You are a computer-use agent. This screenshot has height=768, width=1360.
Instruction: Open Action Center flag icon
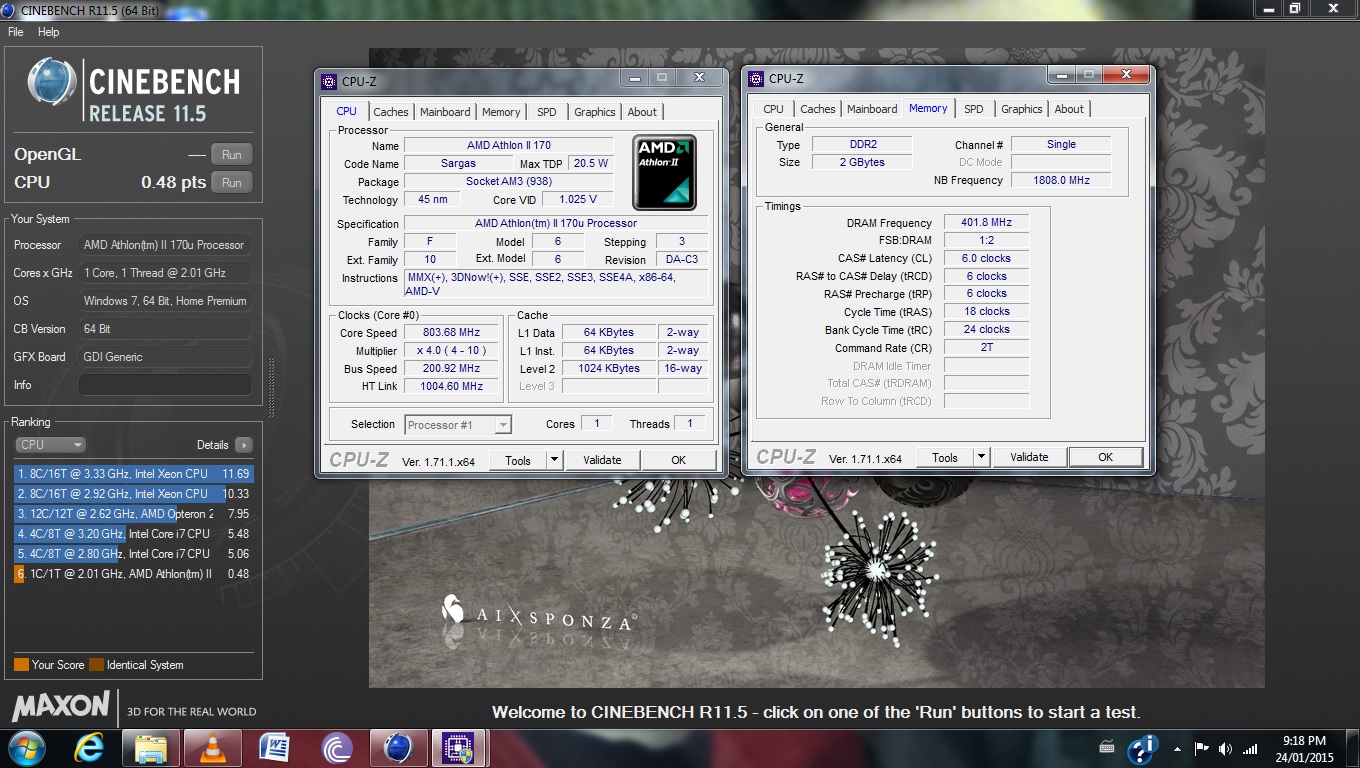[x=1202, y=748]
